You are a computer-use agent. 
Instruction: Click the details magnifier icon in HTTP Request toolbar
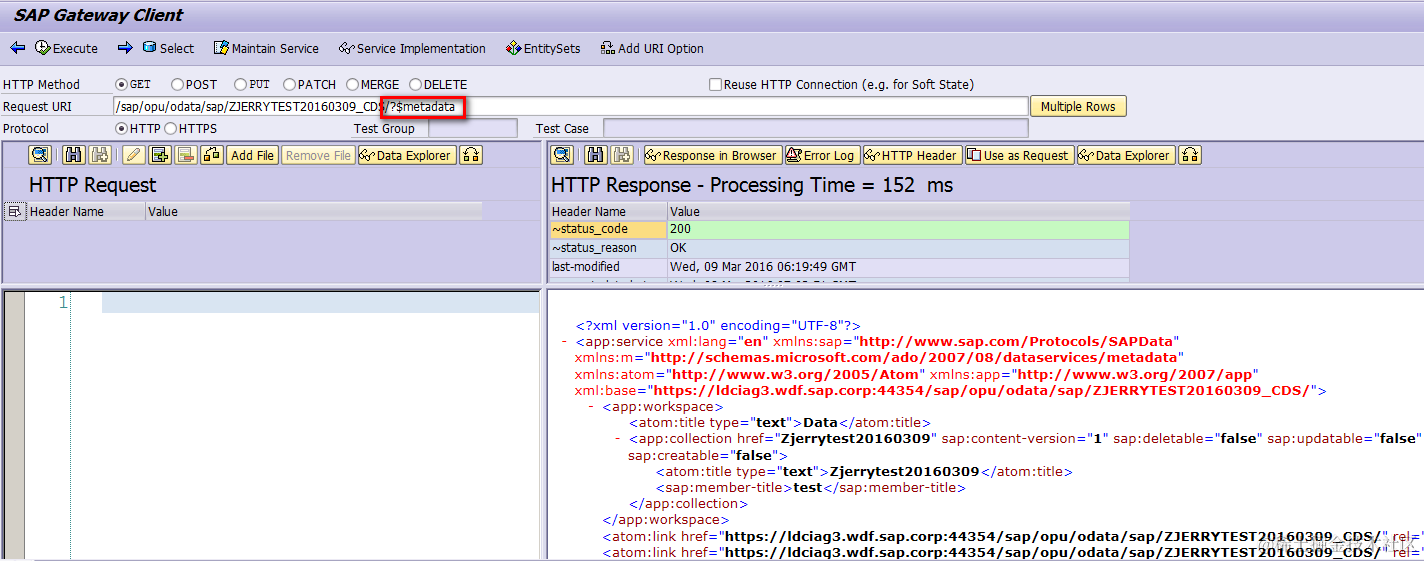coord(40,155)
